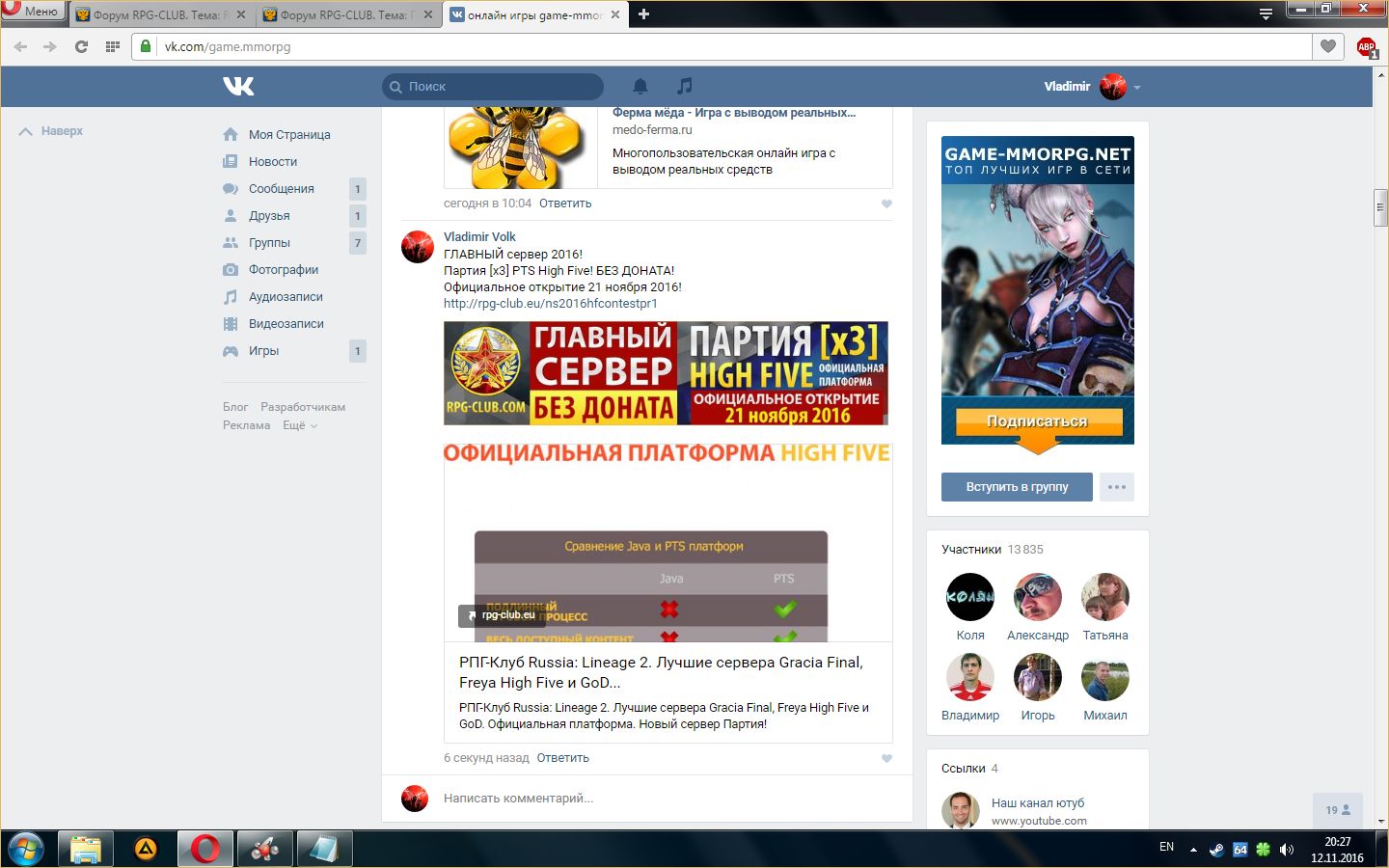Switch to second Форум RPG-CLUB tab
Image resolution: width=1389 pixels, height=868 pixels.
pyautogui.click(x=342, y=14)
